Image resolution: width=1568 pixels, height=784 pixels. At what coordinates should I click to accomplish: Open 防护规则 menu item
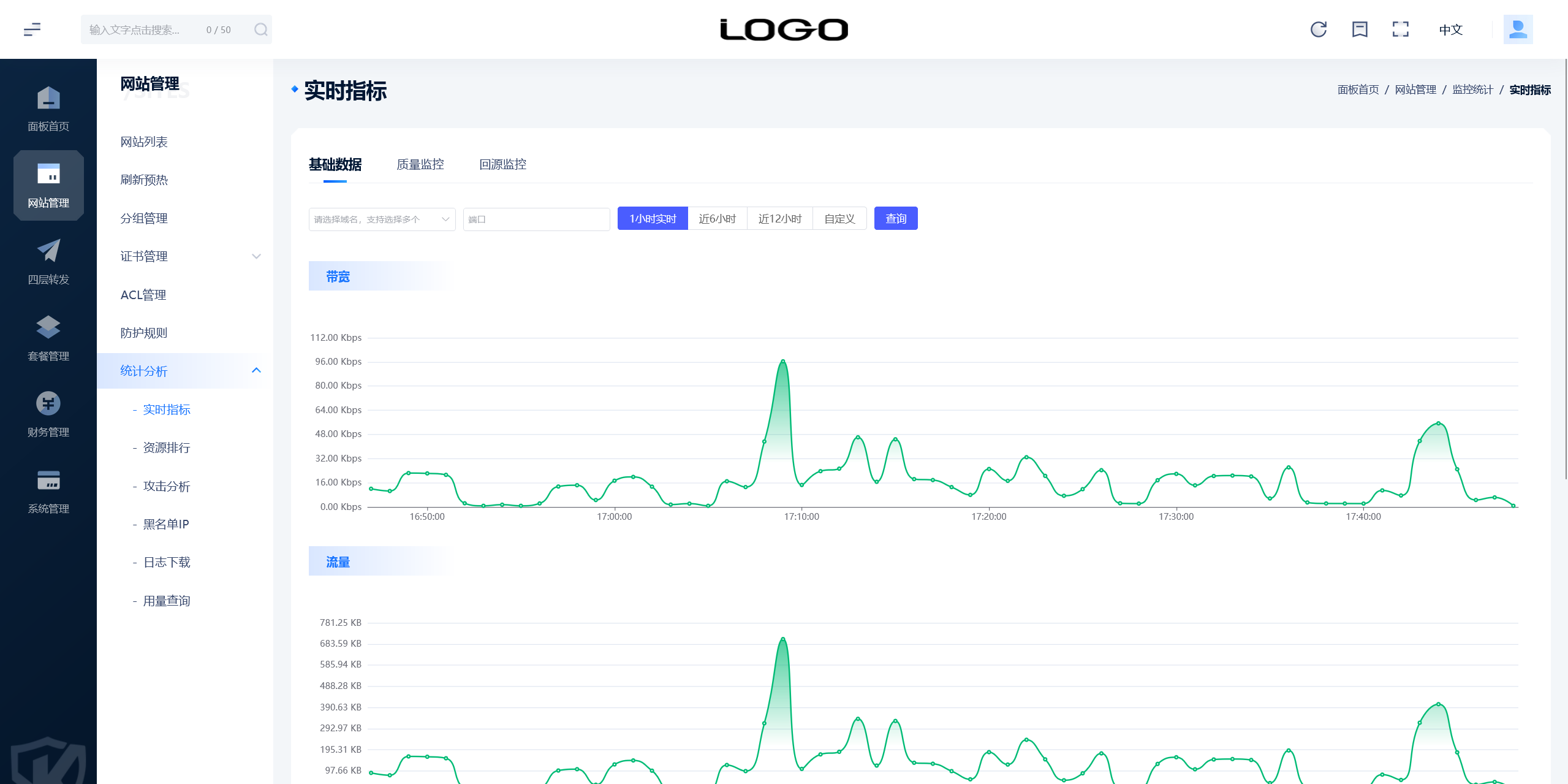click(x=144, y=333)
